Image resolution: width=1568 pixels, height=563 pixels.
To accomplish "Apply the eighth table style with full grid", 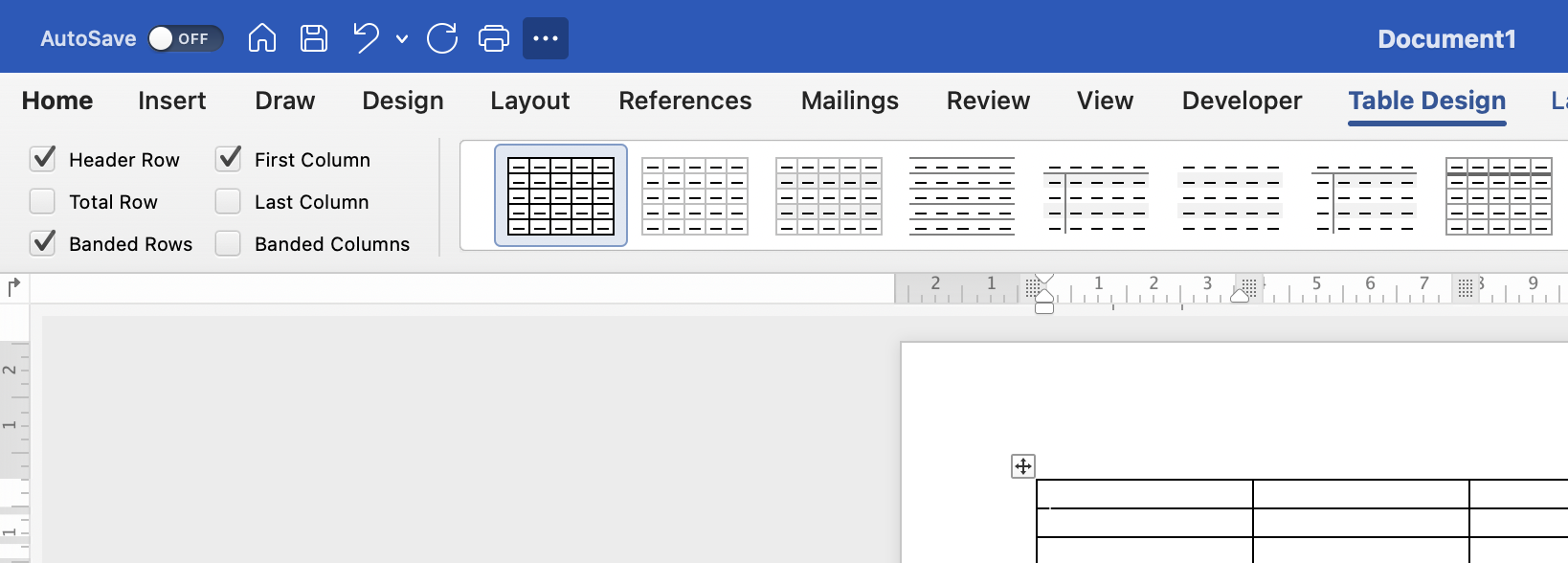I will 1499,195.
